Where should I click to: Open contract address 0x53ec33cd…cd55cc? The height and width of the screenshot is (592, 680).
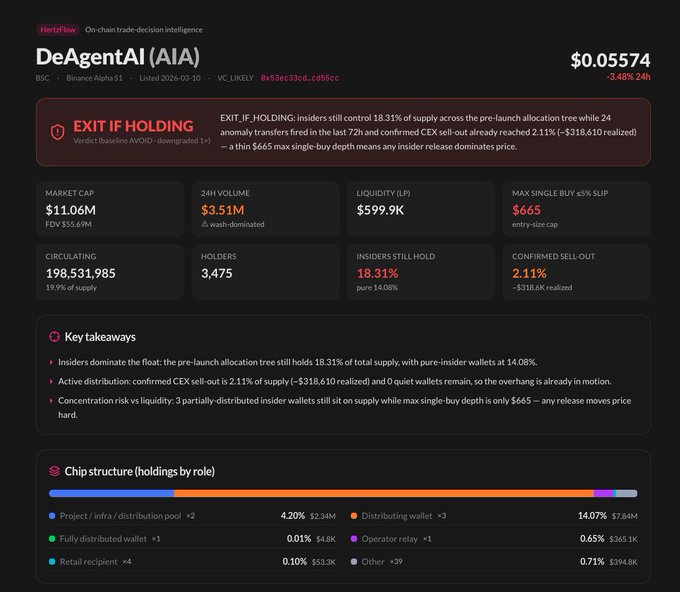(x=300, y=78)
